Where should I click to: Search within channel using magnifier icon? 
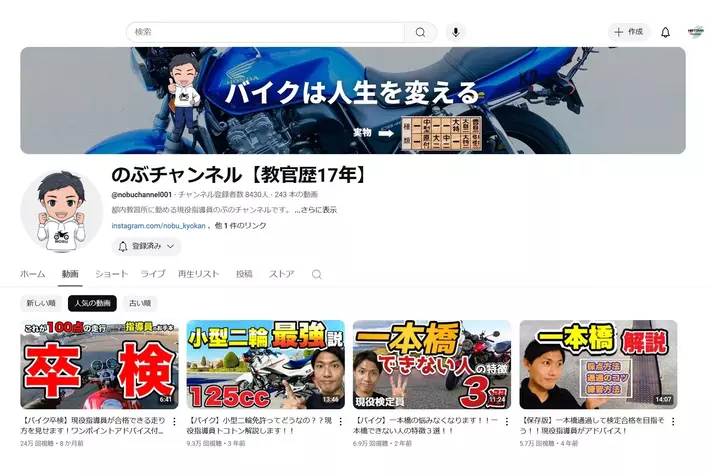(x=317, y=274)
